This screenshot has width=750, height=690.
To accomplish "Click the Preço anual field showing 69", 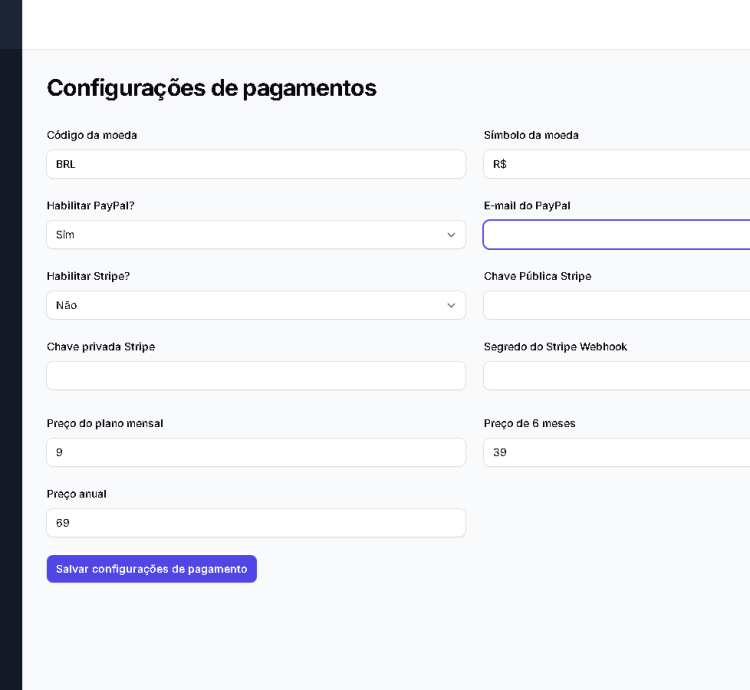I will 255,523.
